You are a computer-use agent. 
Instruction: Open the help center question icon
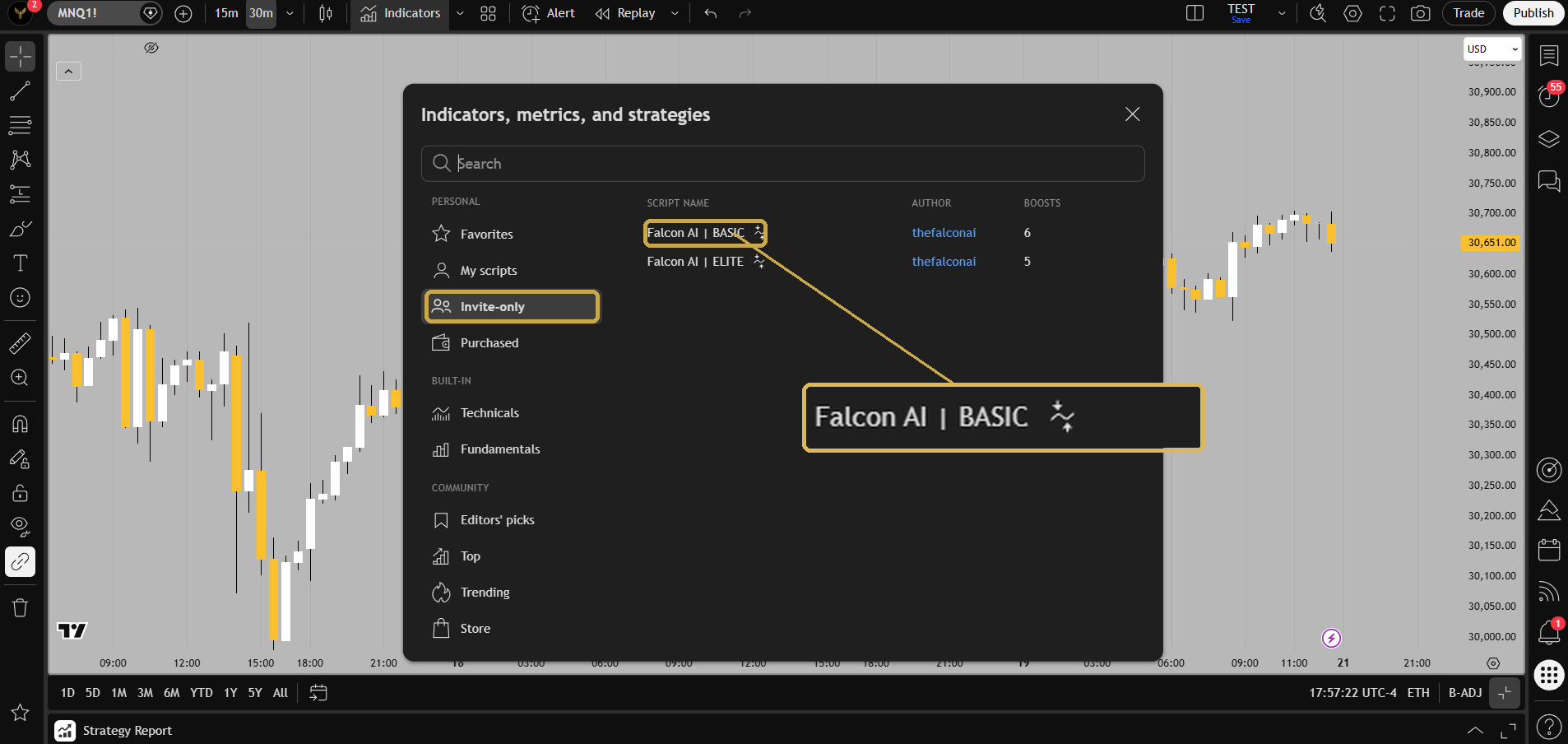click(1549, 727)
